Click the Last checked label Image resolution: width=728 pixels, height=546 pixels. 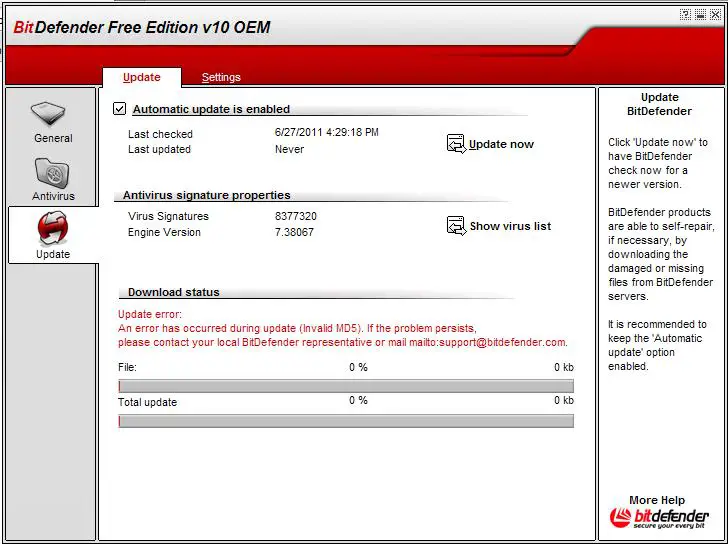click(x=160, y=134)
